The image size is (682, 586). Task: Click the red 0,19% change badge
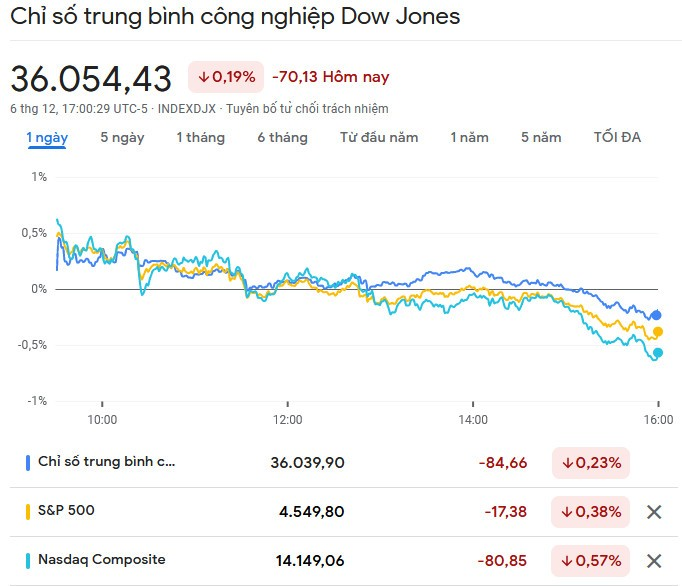(225, 77)
